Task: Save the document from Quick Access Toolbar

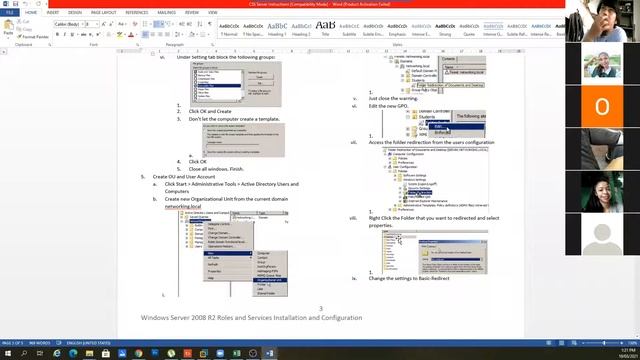Action: 16,4
